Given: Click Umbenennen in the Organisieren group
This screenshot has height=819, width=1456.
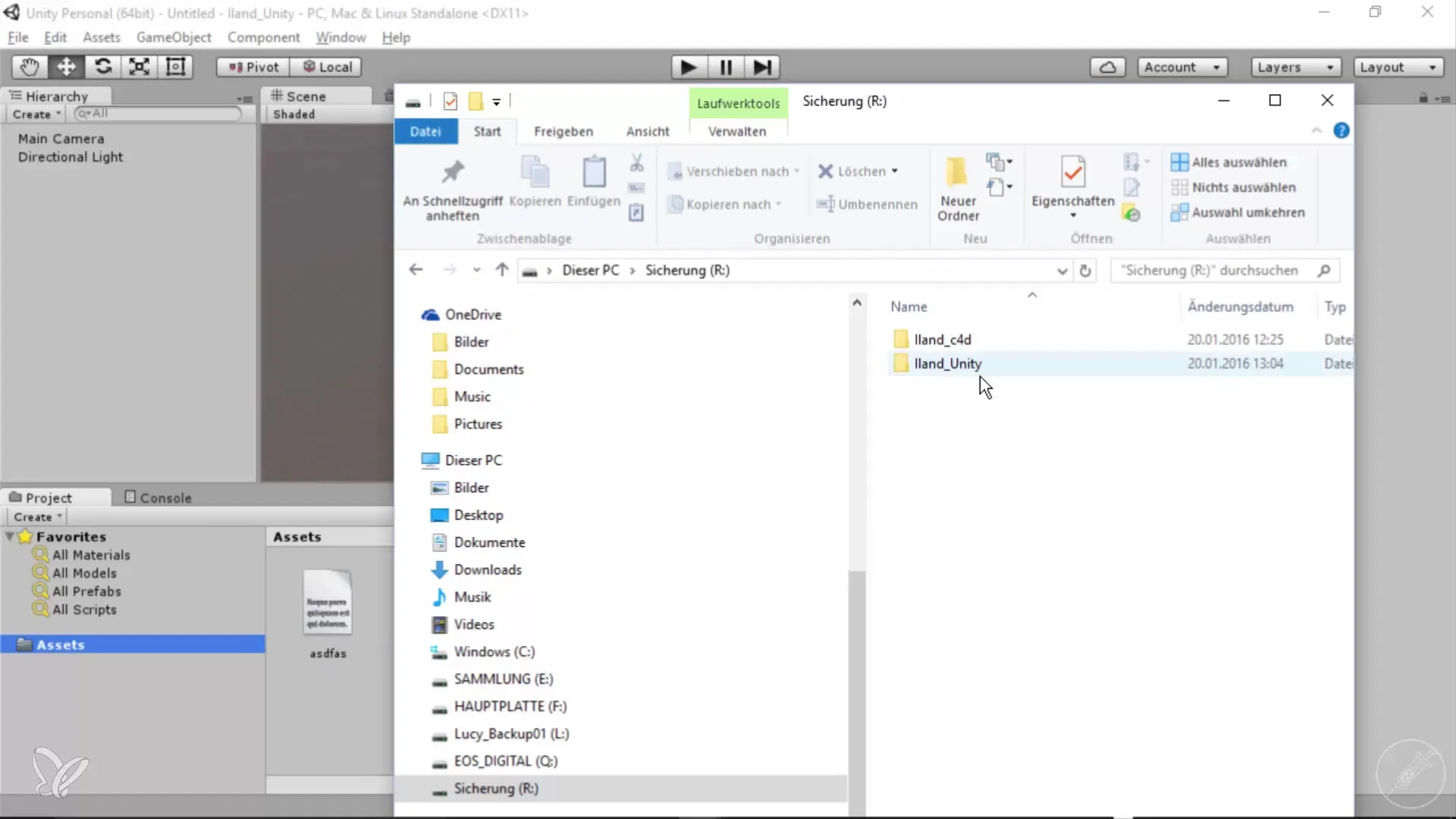Looking at the screenshot, I should (x=867, y=204).
